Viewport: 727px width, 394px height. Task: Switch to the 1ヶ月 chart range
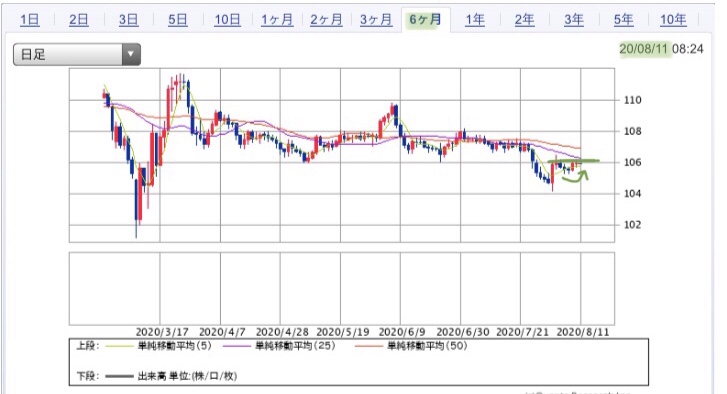277,20
